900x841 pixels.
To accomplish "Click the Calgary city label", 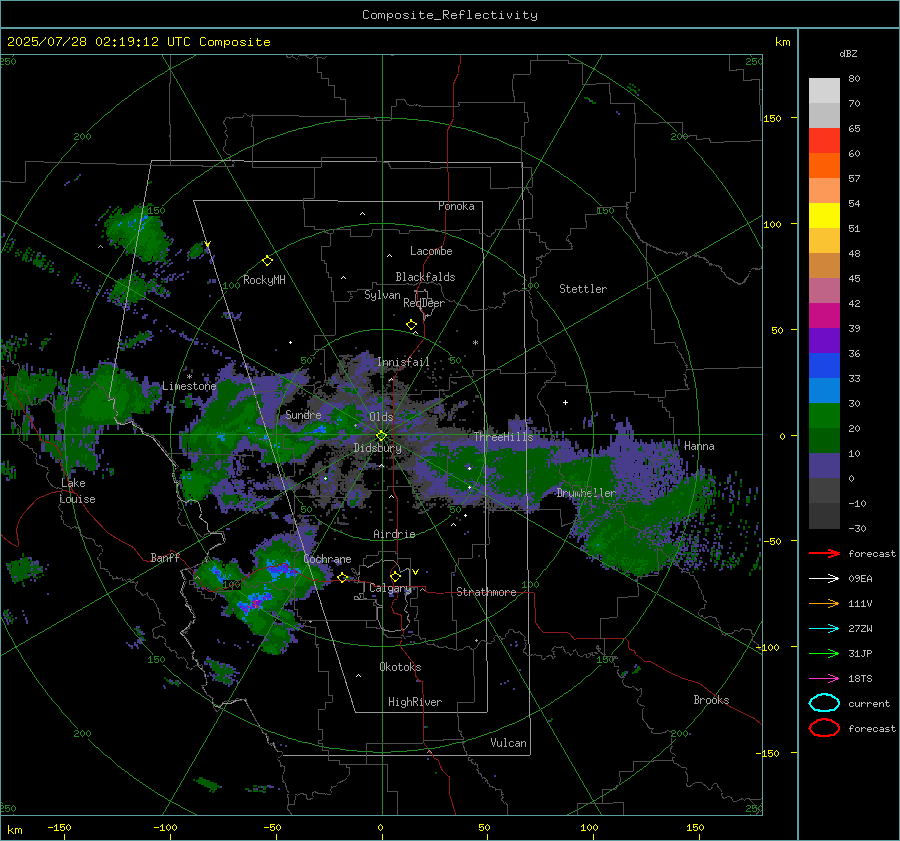I will coord(390,588).
